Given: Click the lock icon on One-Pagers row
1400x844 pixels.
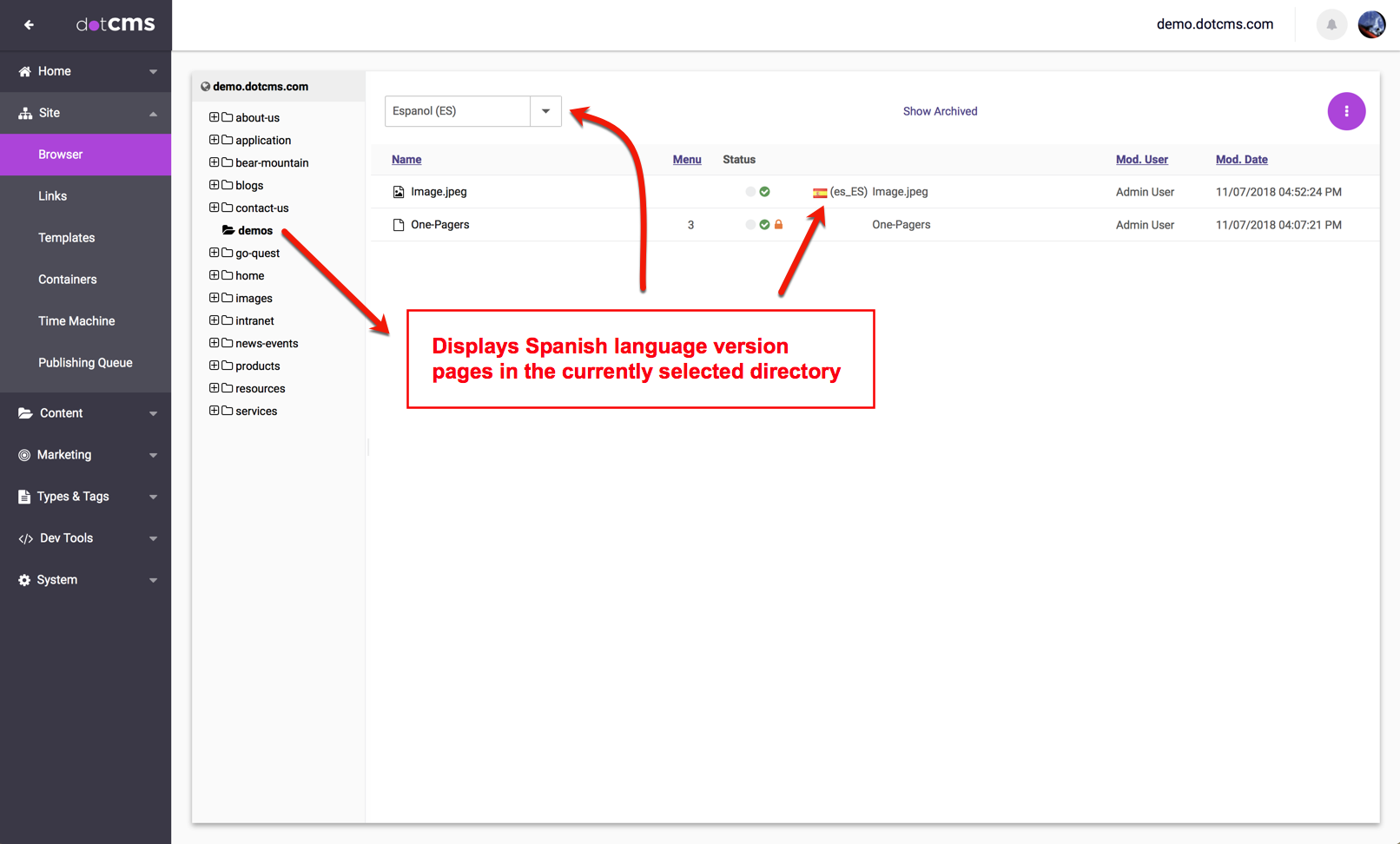Looking at the screenshot, I should pyautogui.click(x=778, y=225).
